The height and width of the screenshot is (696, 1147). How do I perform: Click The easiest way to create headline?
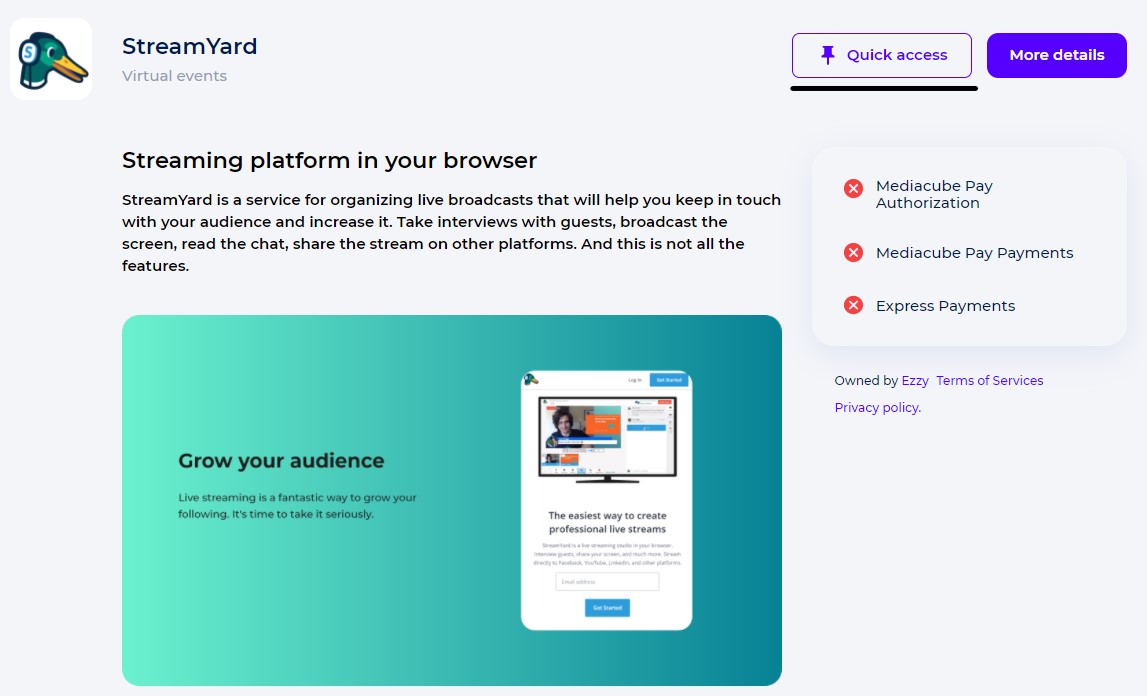tap(607, 522)
